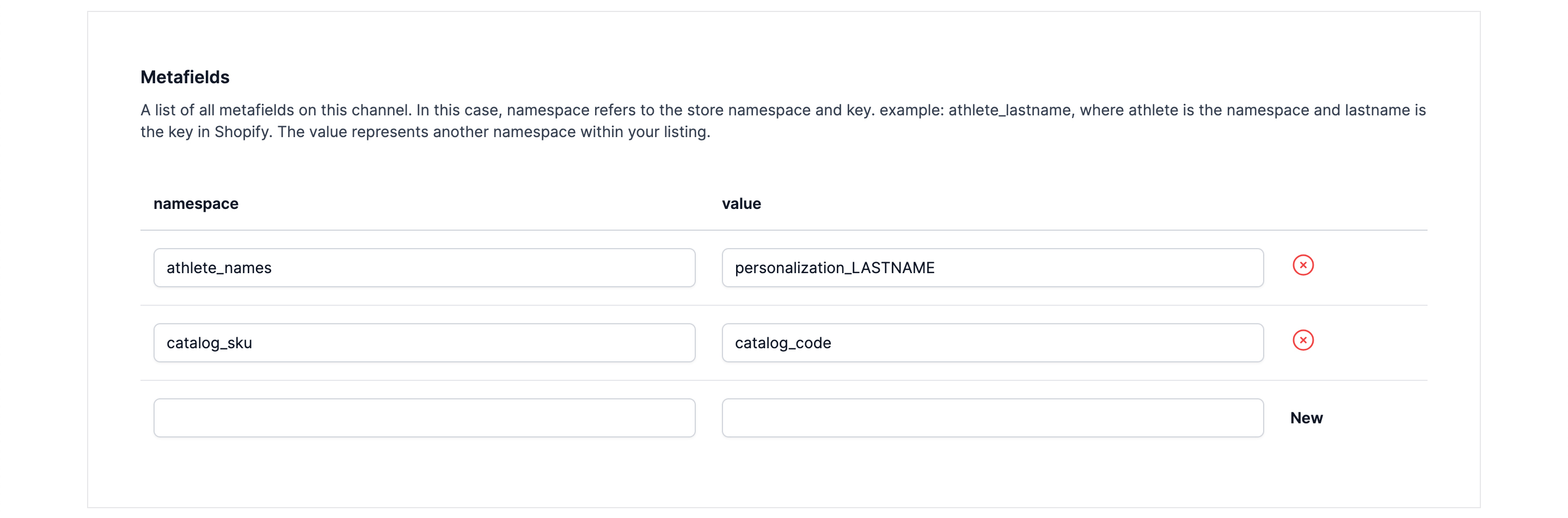Click the separator above the new empty row
The width and height of the screenshot is (1568, 518).
coord(783,380)
